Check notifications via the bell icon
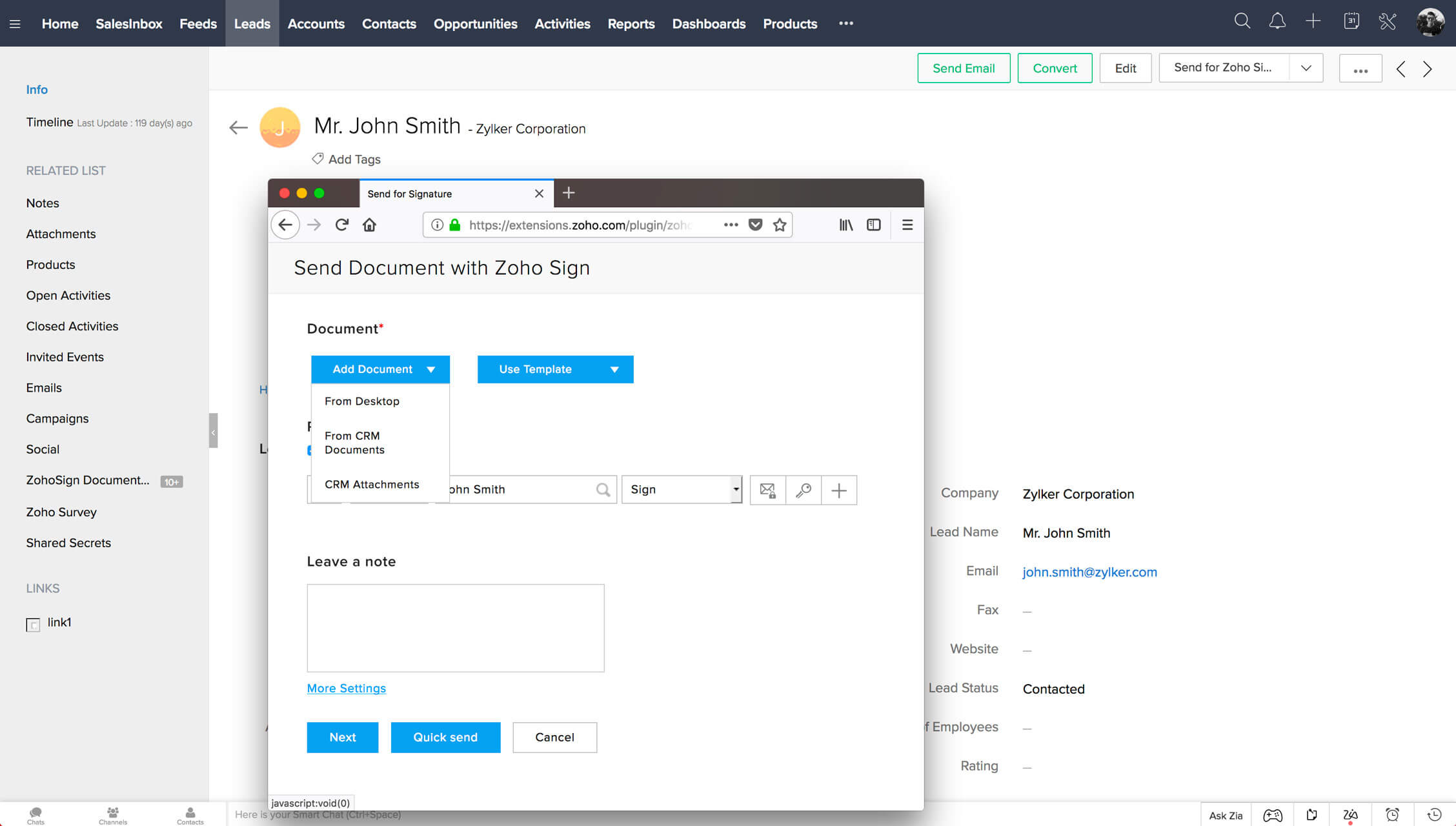 pyautogui.click(x=1278, y=21)
